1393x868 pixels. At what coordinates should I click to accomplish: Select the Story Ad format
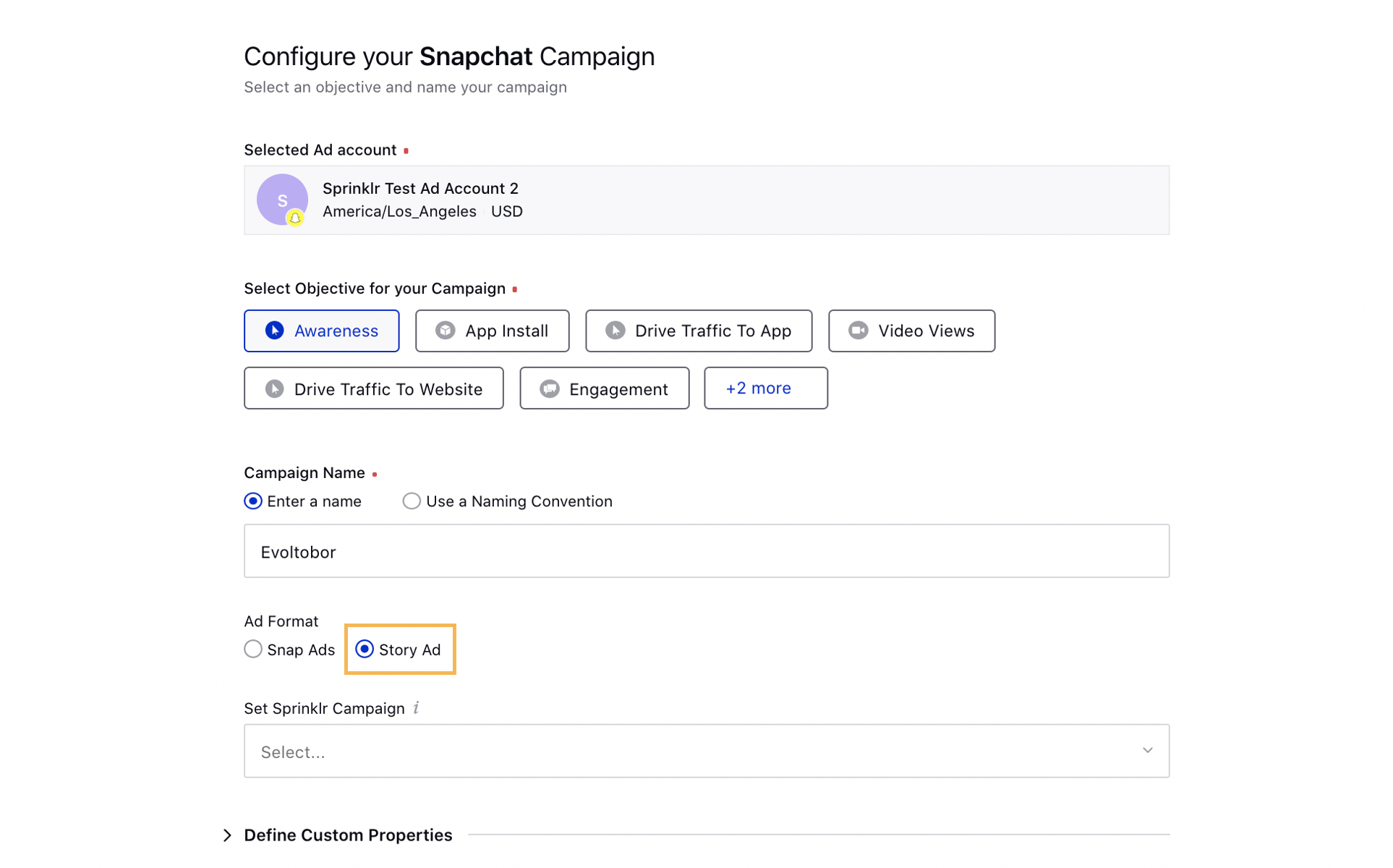coord(365,650)
